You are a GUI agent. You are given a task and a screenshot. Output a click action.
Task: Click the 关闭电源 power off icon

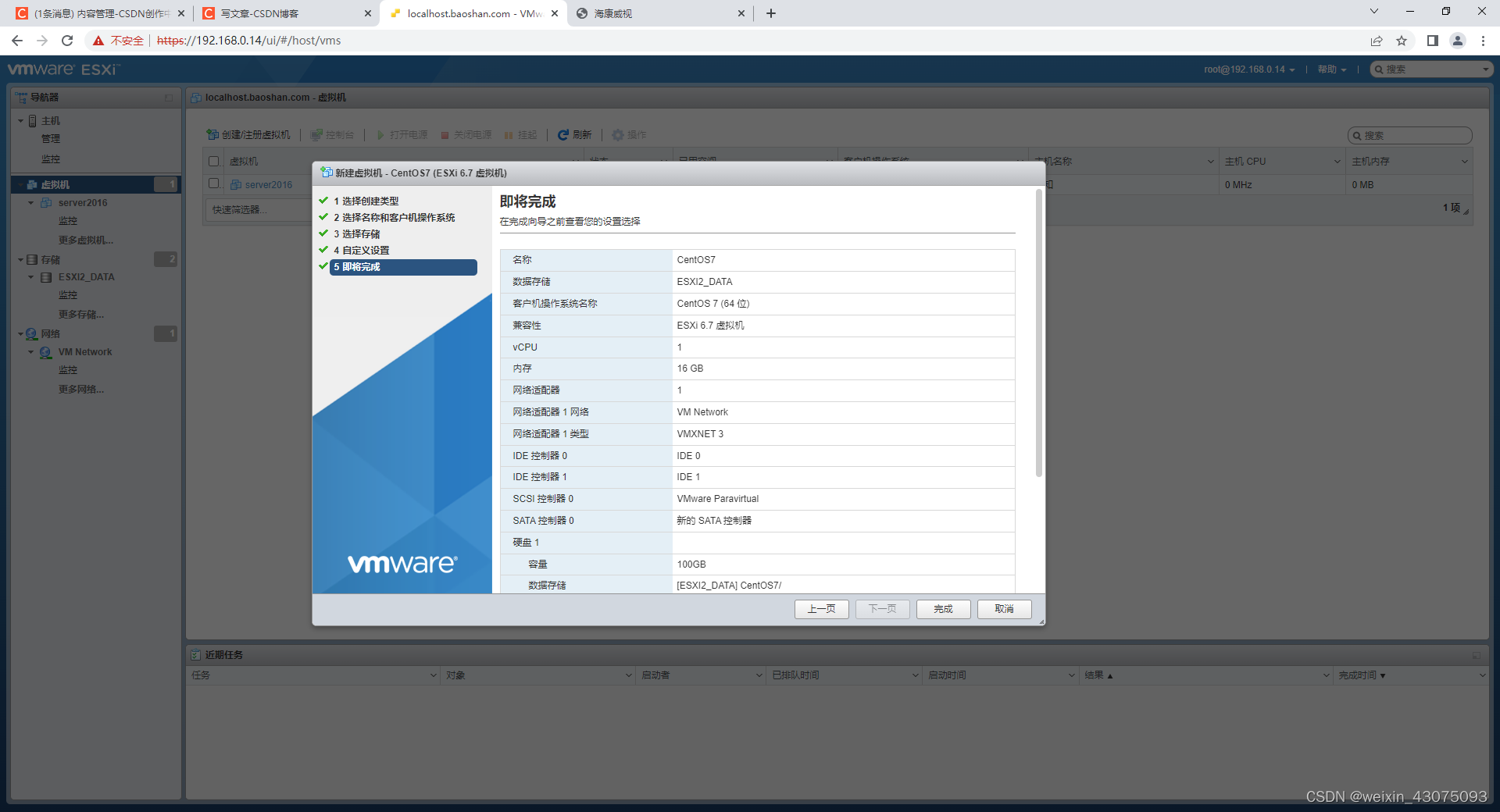click(445, 135)
